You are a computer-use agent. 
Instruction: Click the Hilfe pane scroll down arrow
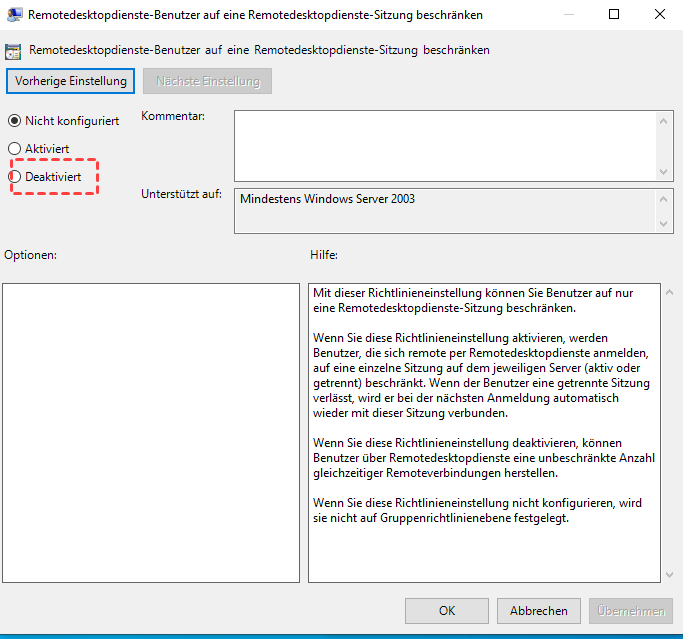(667, 574)
